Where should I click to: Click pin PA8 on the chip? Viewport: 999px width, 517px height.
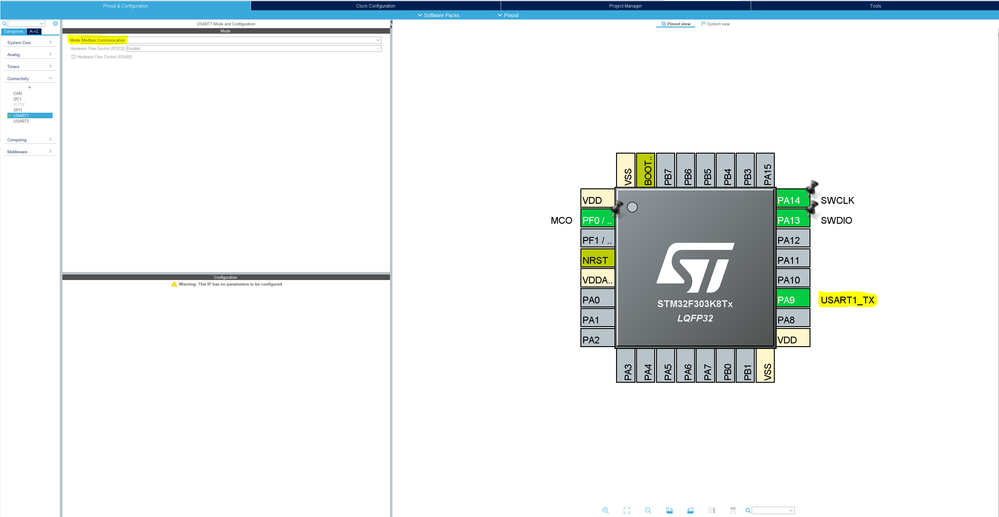pos(793,318)
